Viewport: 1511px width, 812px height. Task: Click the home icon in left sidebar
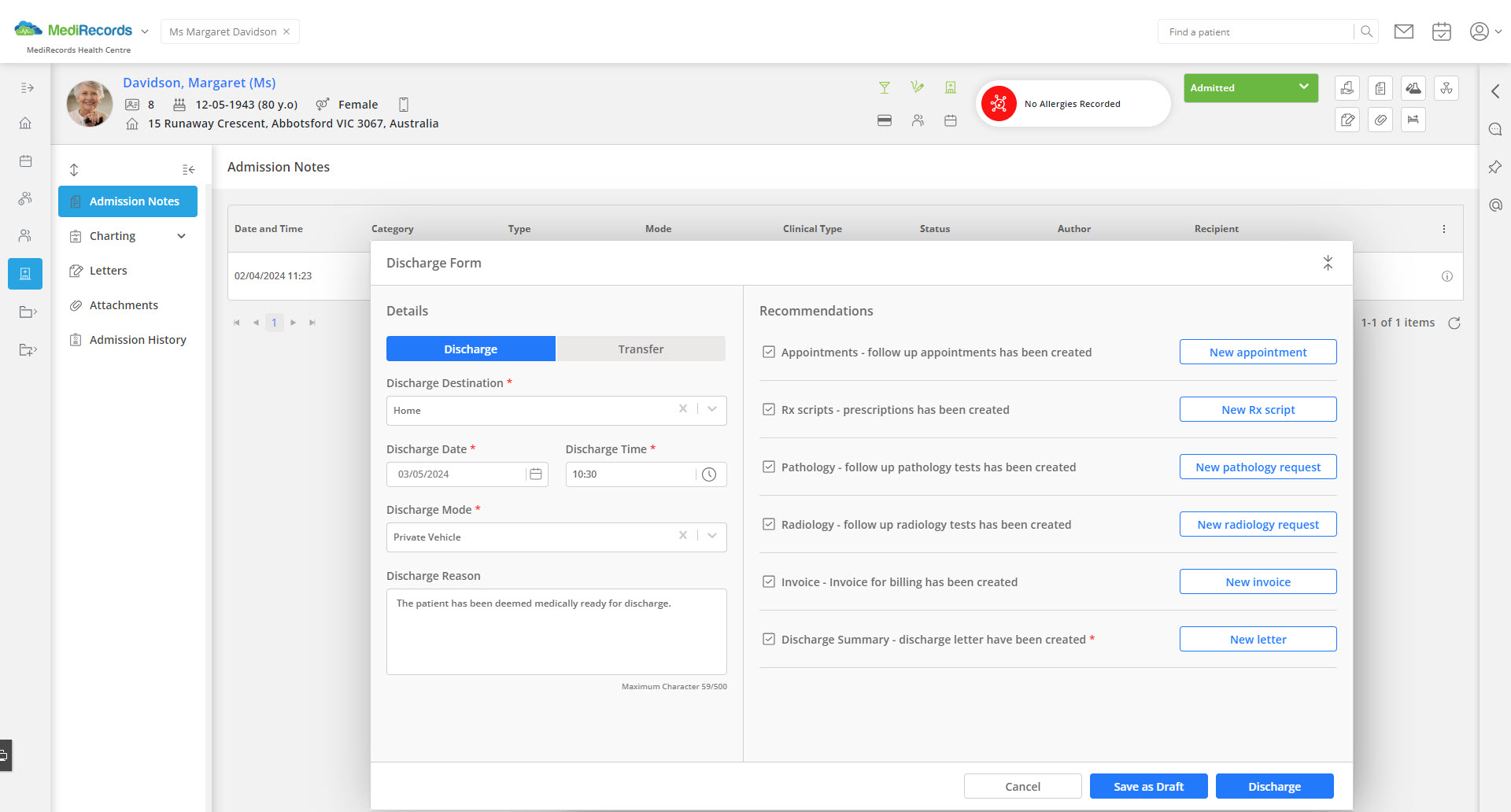pos(25,124)
